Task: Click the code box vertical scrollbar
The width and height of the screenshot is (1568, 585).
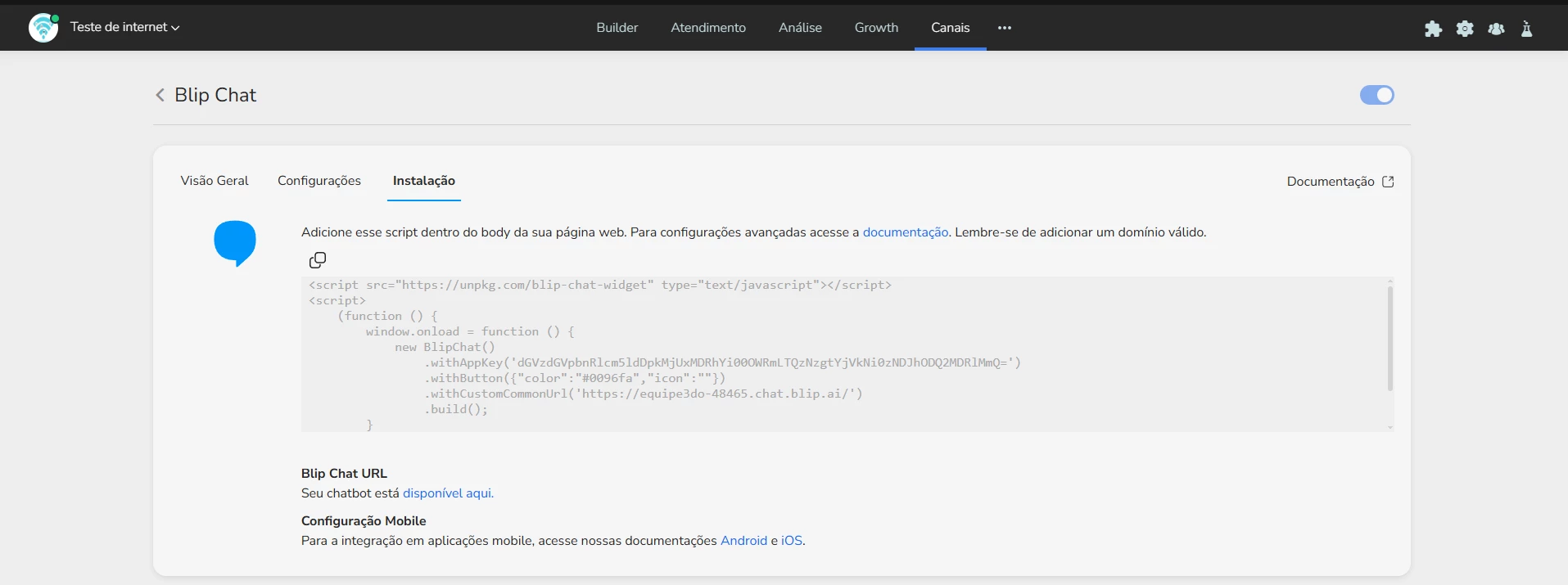Action: [1390, 338]
